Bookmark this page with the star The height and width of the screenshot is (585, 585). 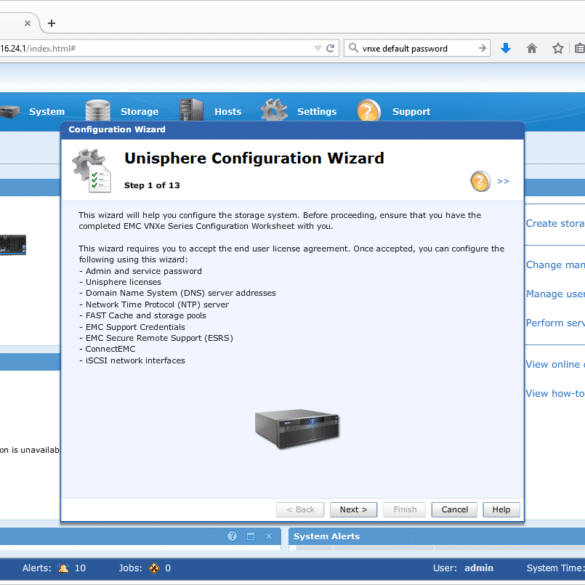coord(558,48)
